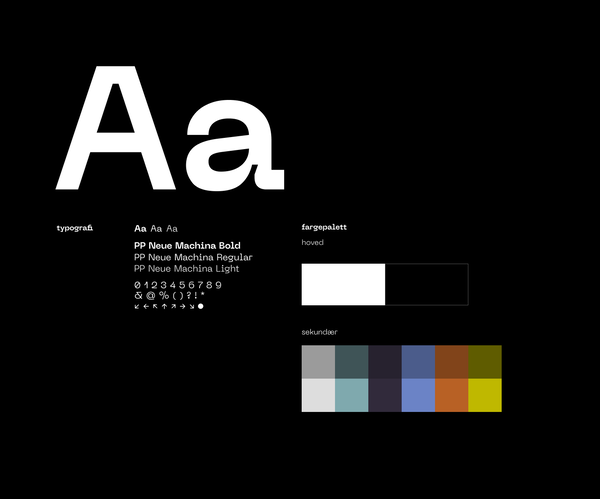This screenshot has height=499, width=600.
Task: Click "PP Neue Machina Bold" text
Action: [x=187, y=246]
